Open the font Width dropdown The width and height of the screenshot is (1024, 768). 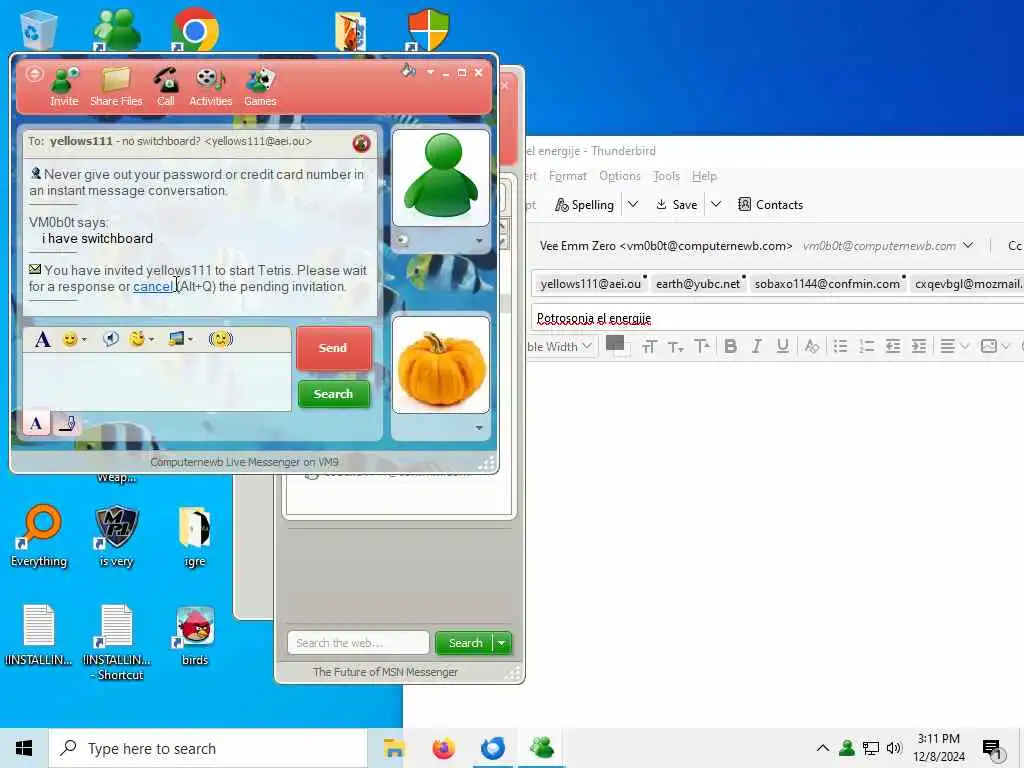click(x=561, y=347)
